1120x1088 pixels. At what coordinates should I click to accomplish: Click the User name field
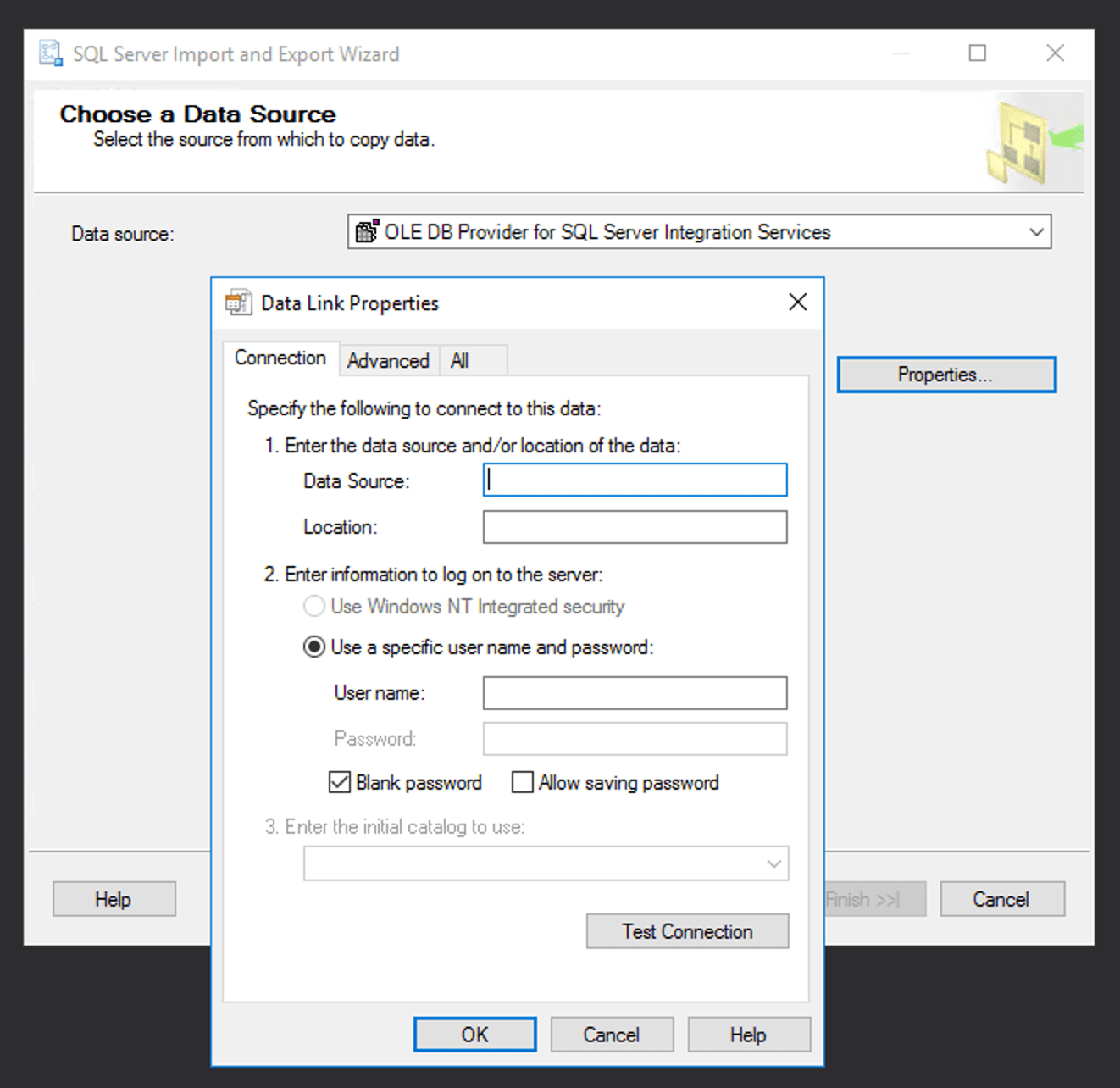click(x=635, y=693)
